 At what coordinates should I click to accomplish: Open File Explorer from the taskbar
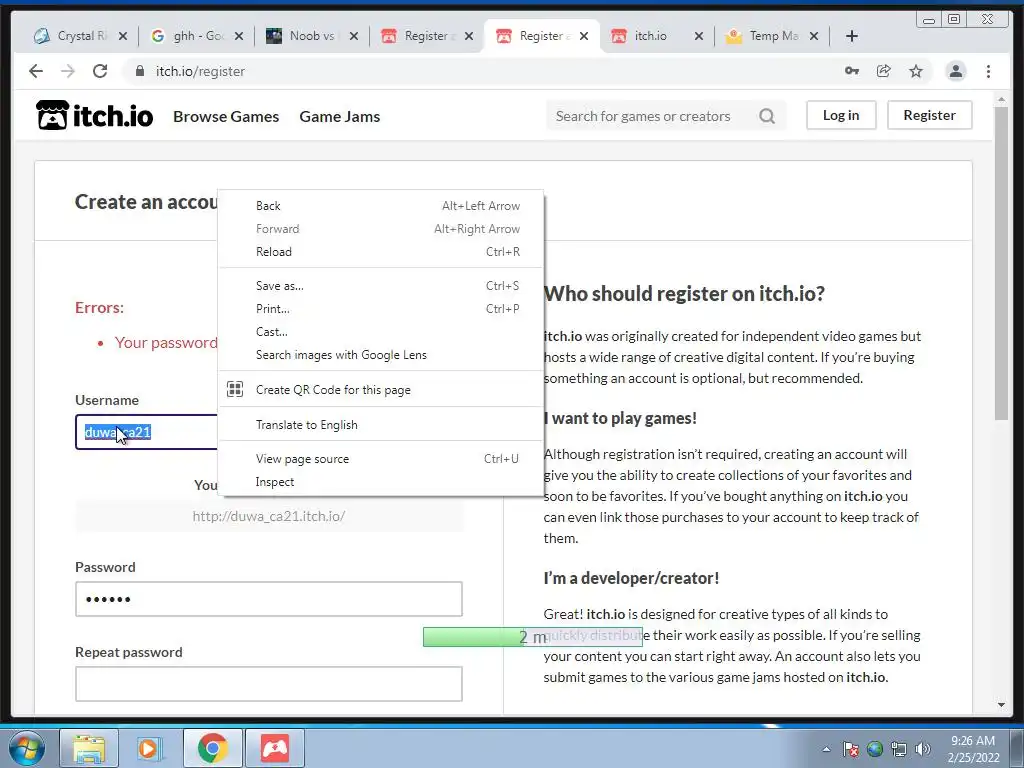click(x=89, y=748)
